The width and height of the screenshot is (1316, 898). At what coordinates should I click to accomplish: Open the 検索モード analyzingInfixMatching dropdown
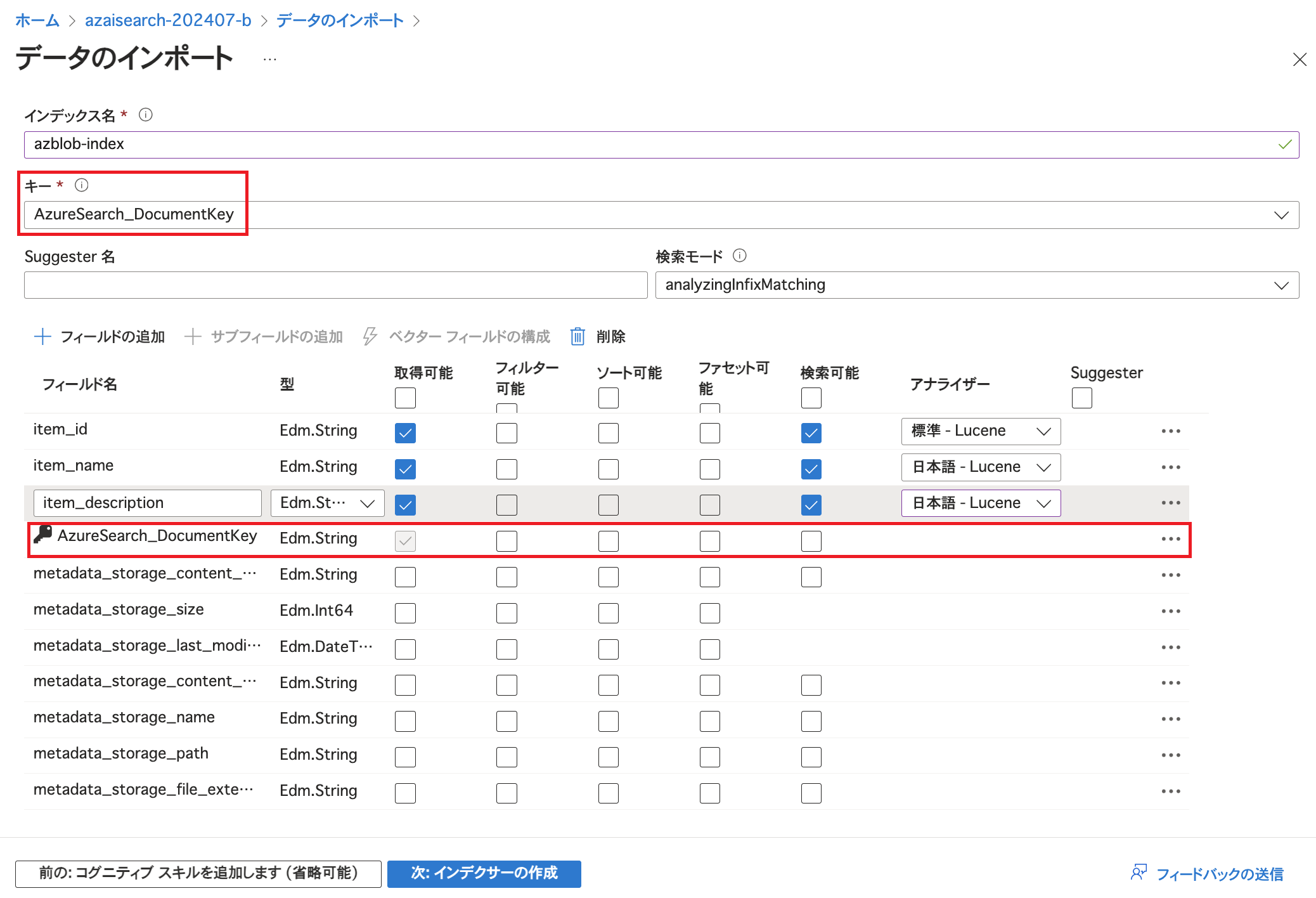tap(977, 285)
